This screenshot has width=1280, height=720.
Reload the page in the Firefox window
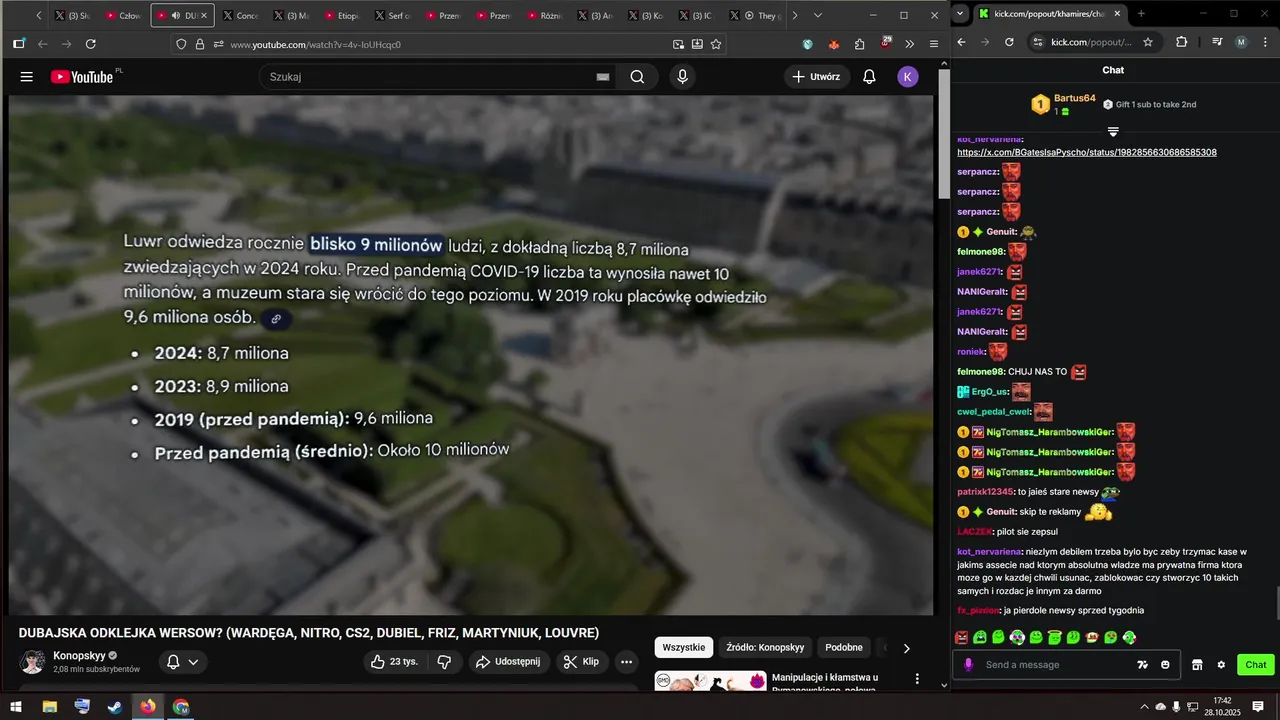point(91,44)
